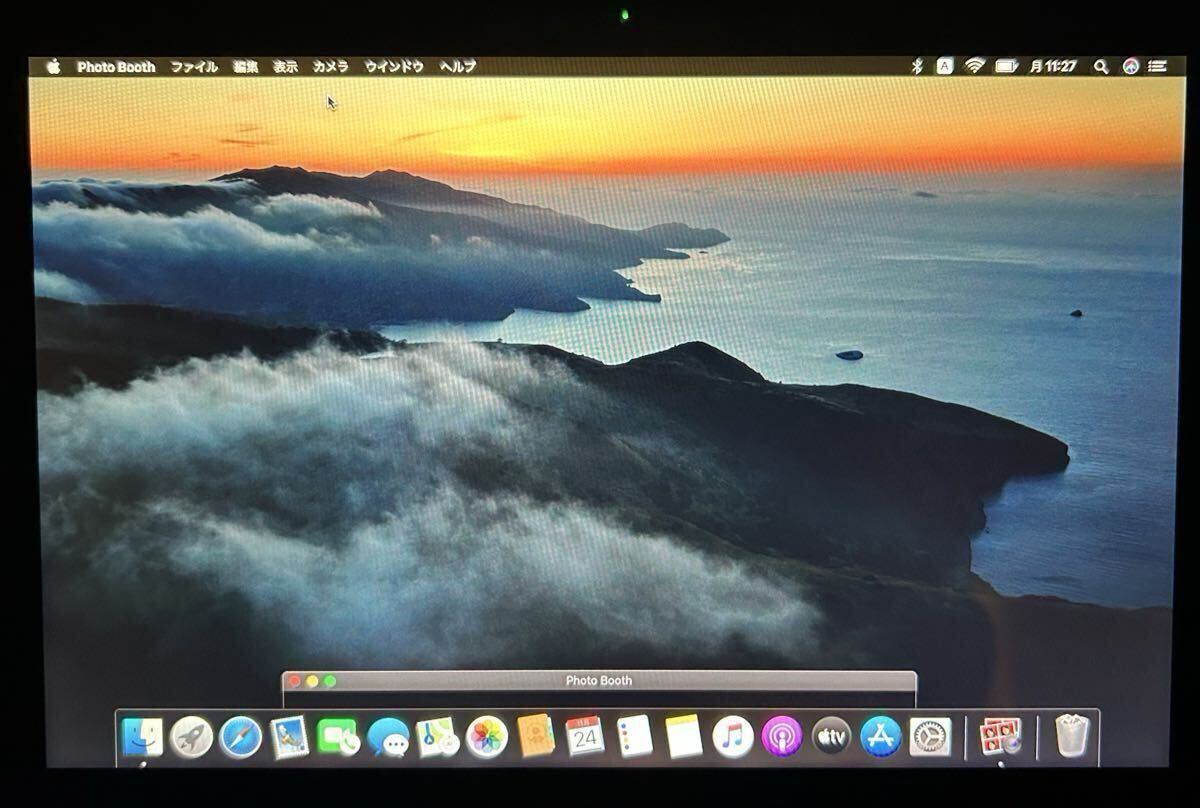Screen dimensions: 1200x808
Task: Open Notification Center list icon
Action: tap(1158, 67)
